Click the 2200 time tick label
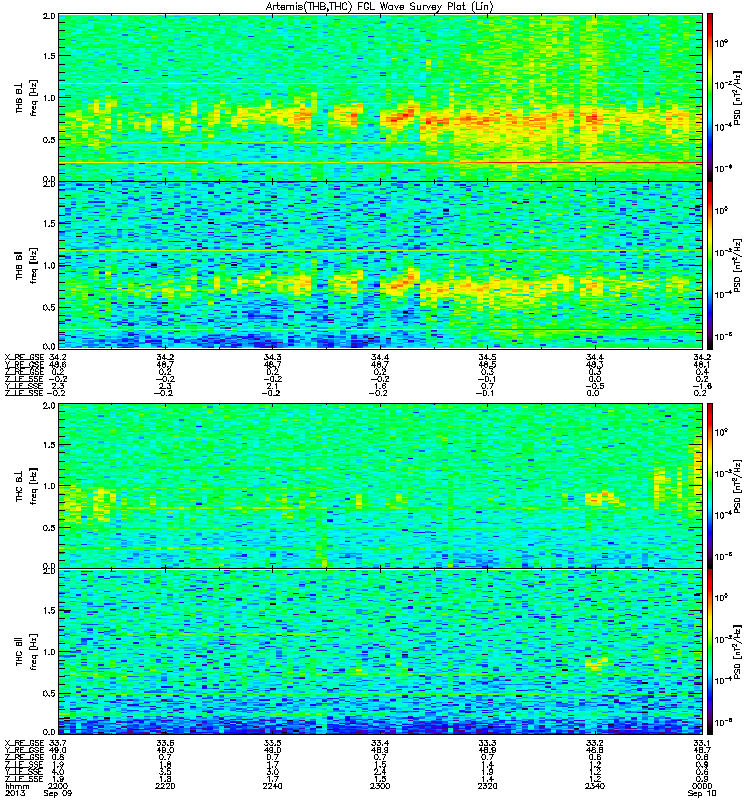 (x=57, y=786)
